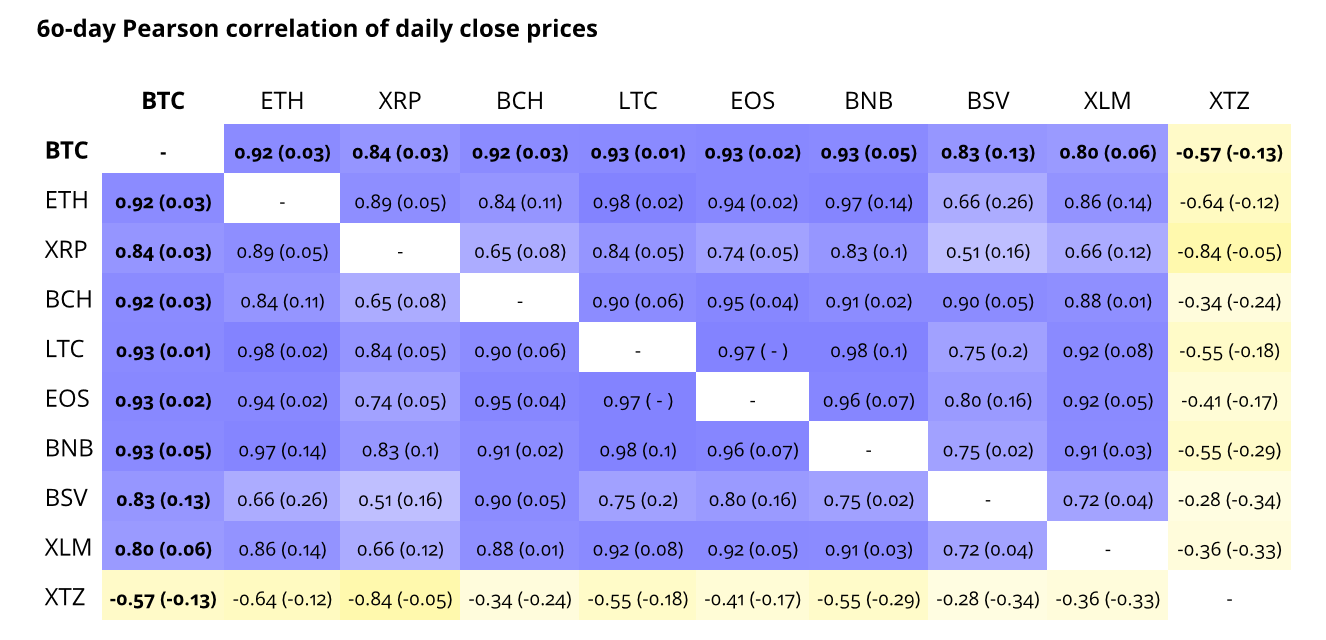Click the cell in XTZ row, BTC column
The width and height of the screenshot is (1326, 640).
point(163,599)
